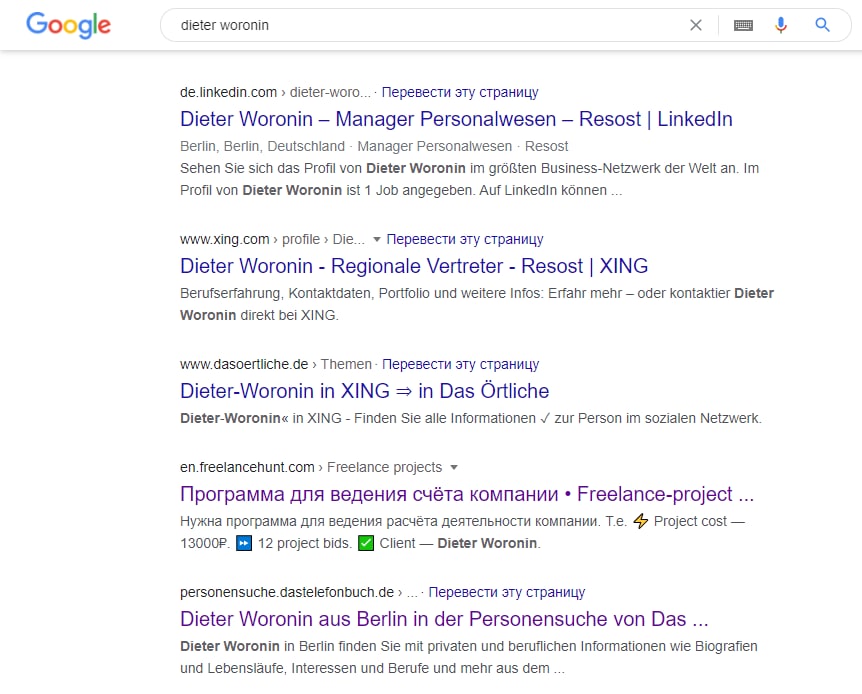Screen dimensions: 862x694
Task: Open the Dieter Woronin LinkedIn result
Action: coord(456,119)
